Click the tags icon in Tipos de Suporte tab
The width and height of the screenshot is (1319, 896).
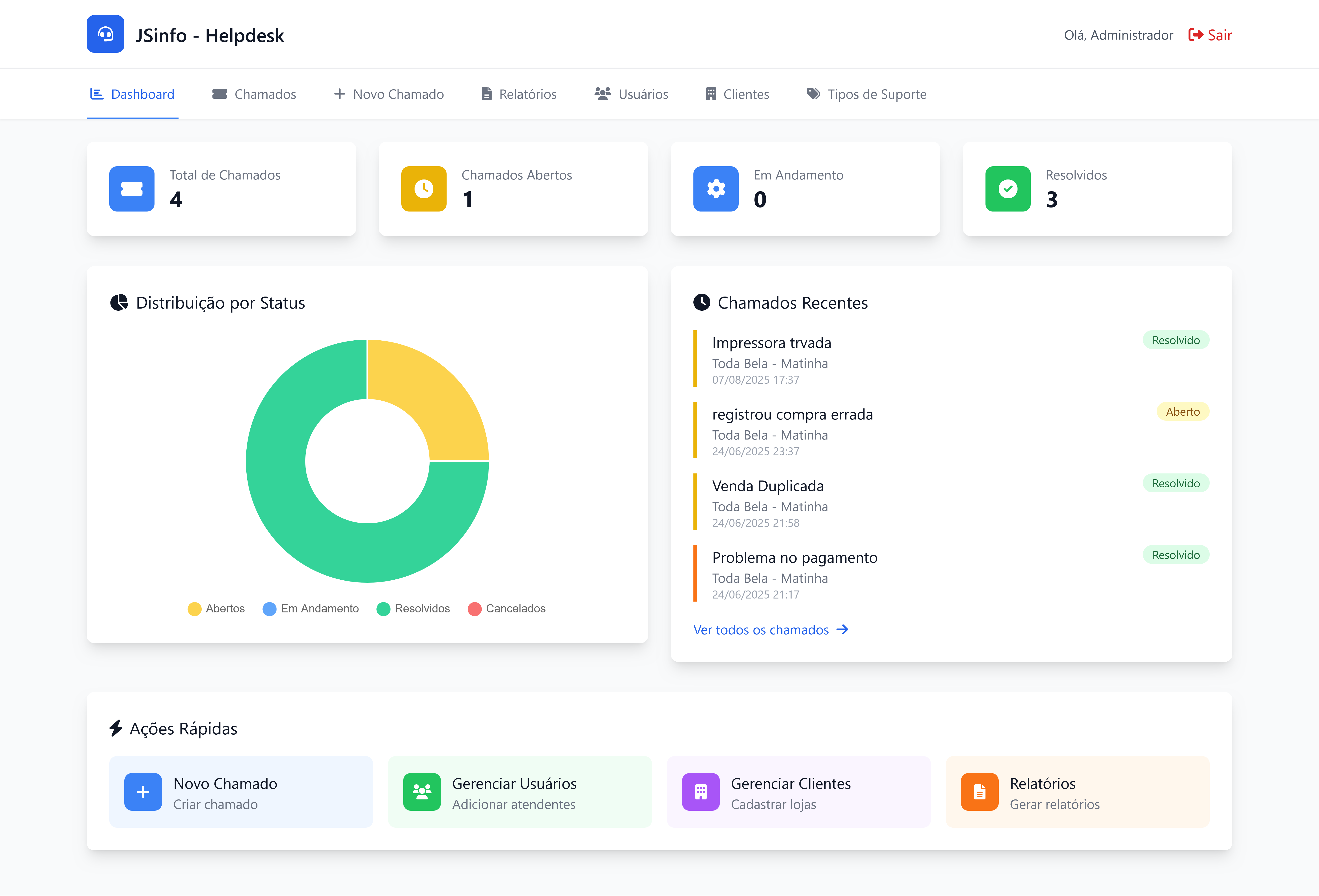click(814, 94)
